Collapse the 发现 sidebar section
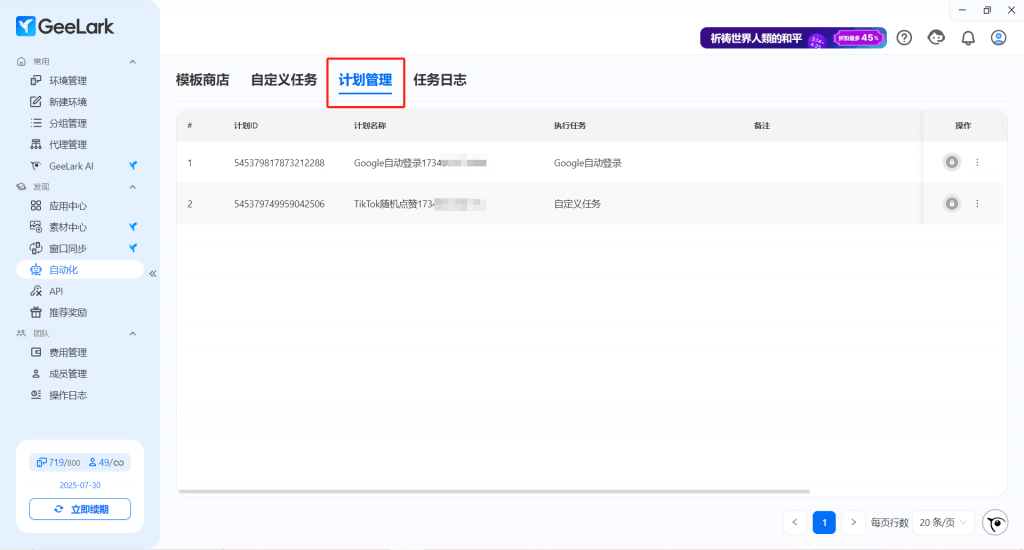 click(x=132, y=187)
